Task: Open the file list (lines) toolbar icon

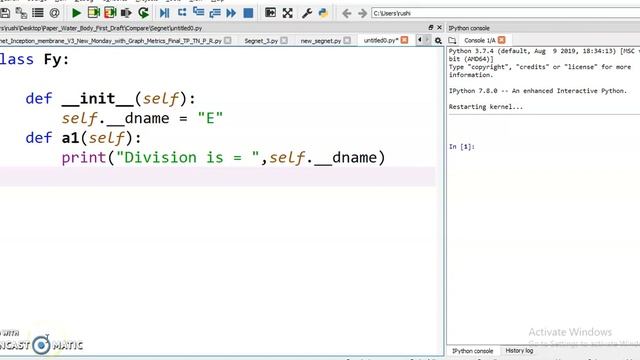Action: click(x=38, y=13)
